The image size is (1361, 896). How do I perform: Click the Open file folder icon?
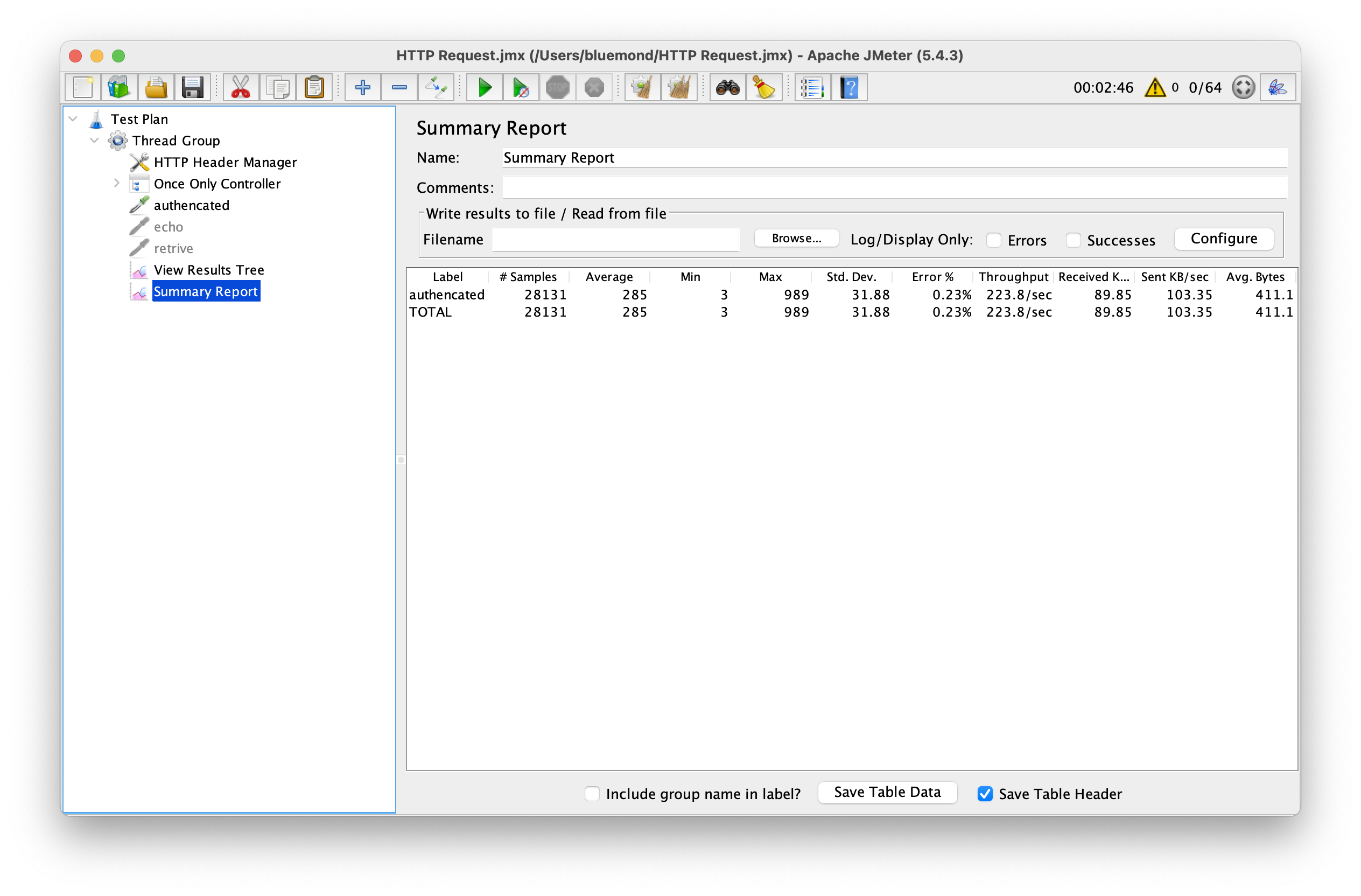(x=156, y=87)
